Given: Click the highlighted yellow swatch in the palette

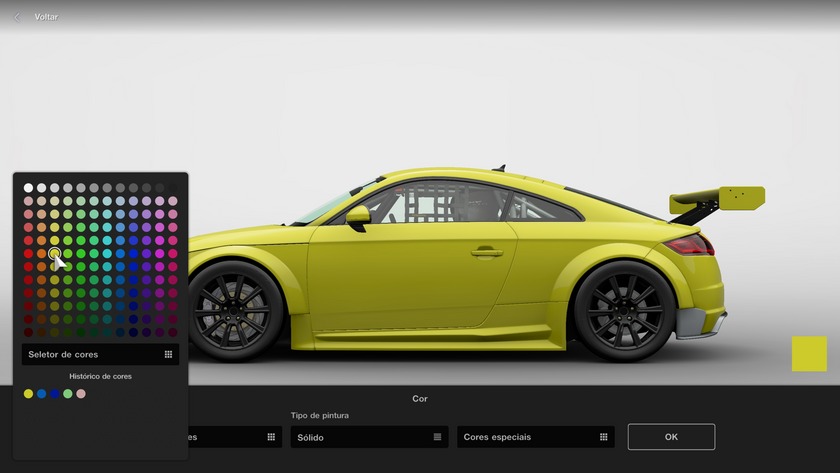Looking at the screenshot, I should pos(55,254).
